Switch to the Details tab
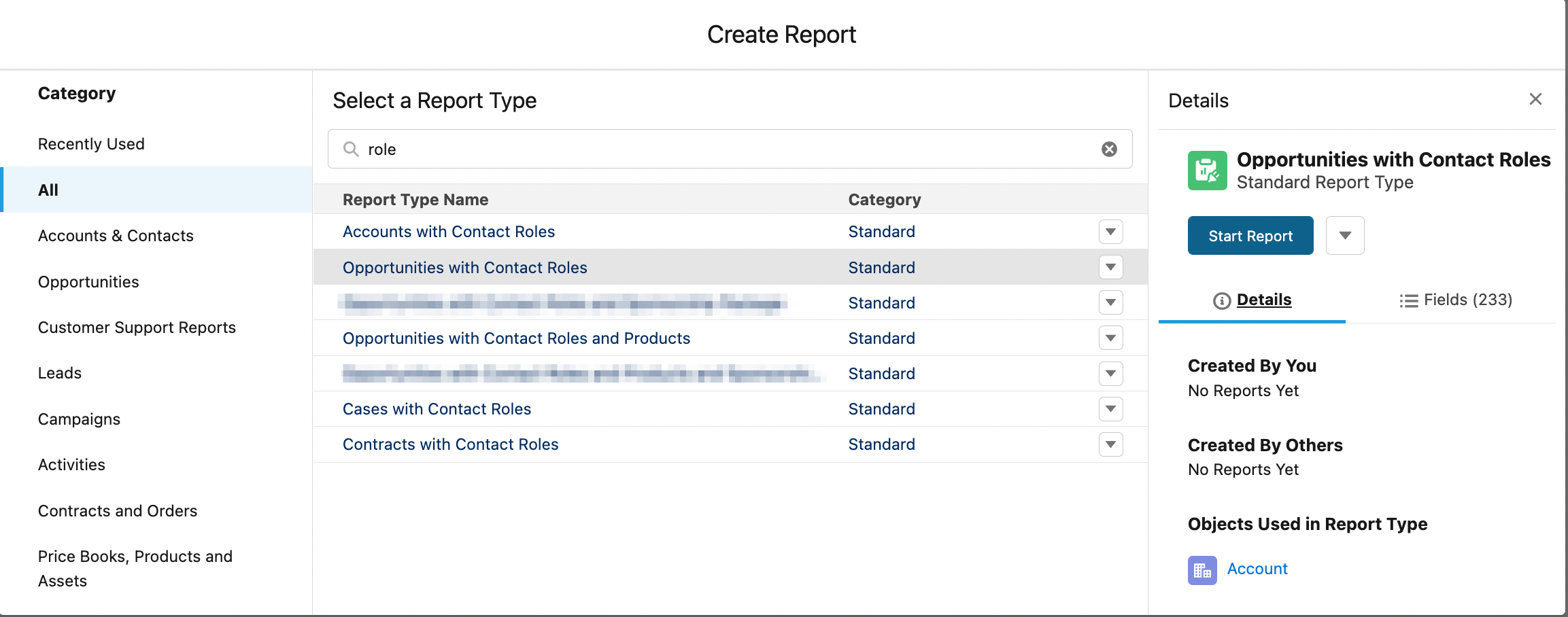The width and height of the screenshot is (1568, 617). pyautogui.click(x=1252, y=300)
